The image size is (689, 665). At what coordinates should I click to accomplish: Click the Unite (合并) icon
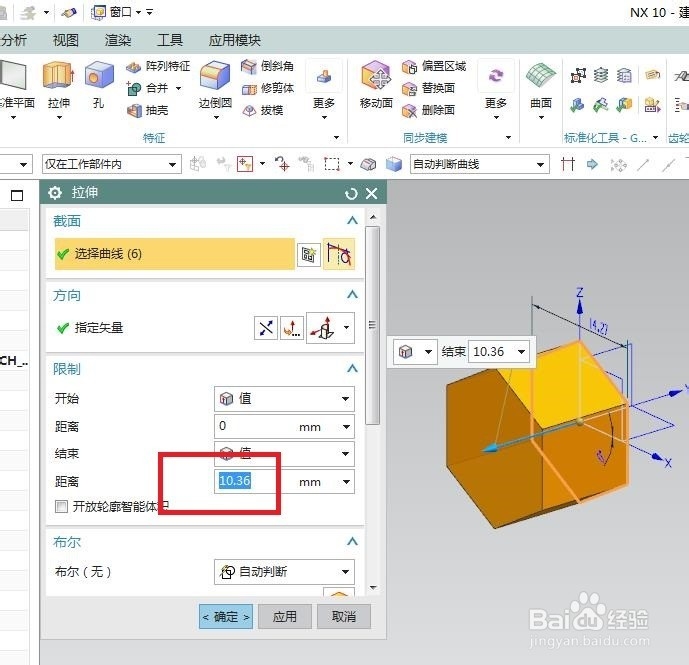click(x=134, y=88)
